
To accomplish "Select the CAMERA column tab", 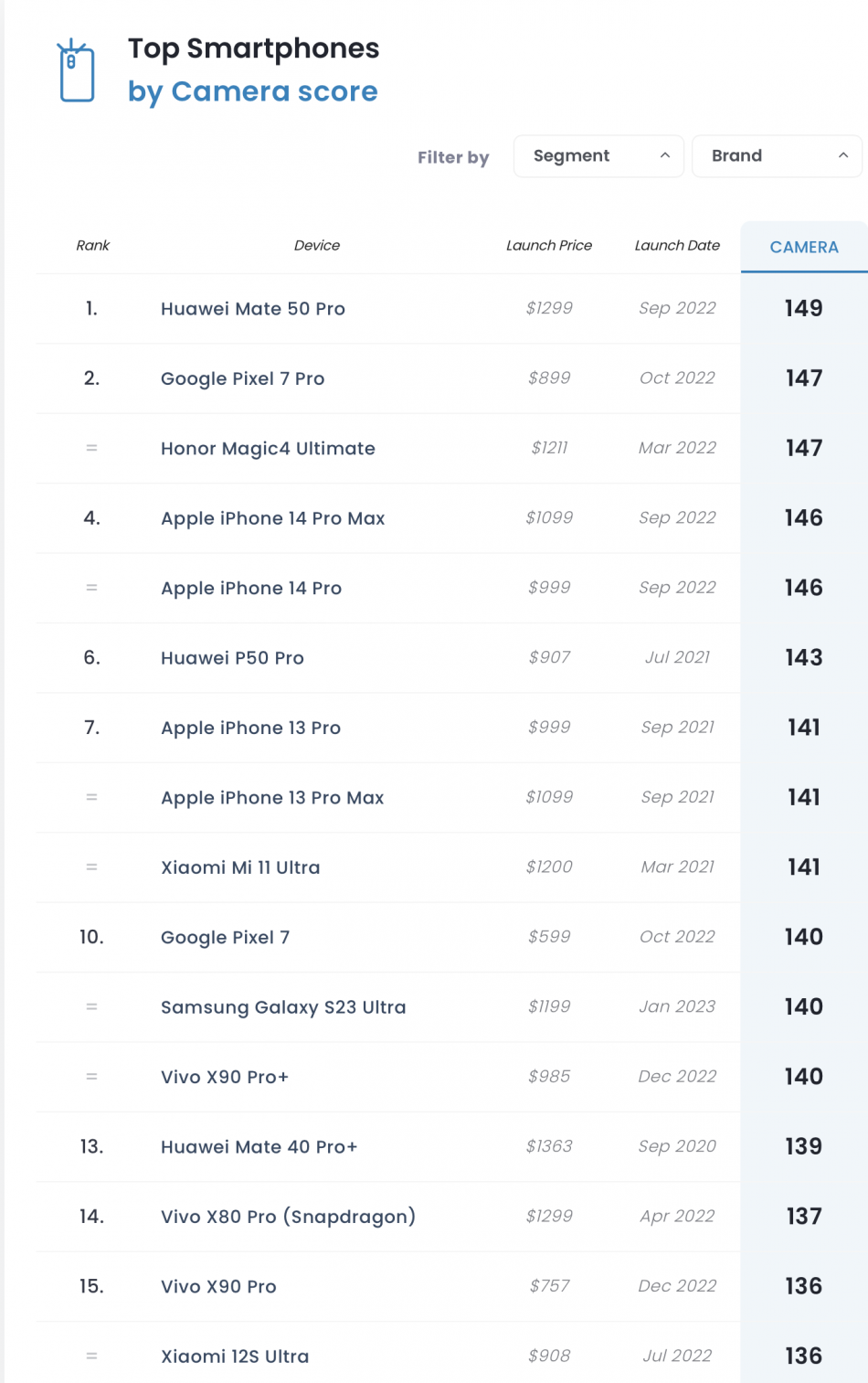I will [x=804, y=247].
